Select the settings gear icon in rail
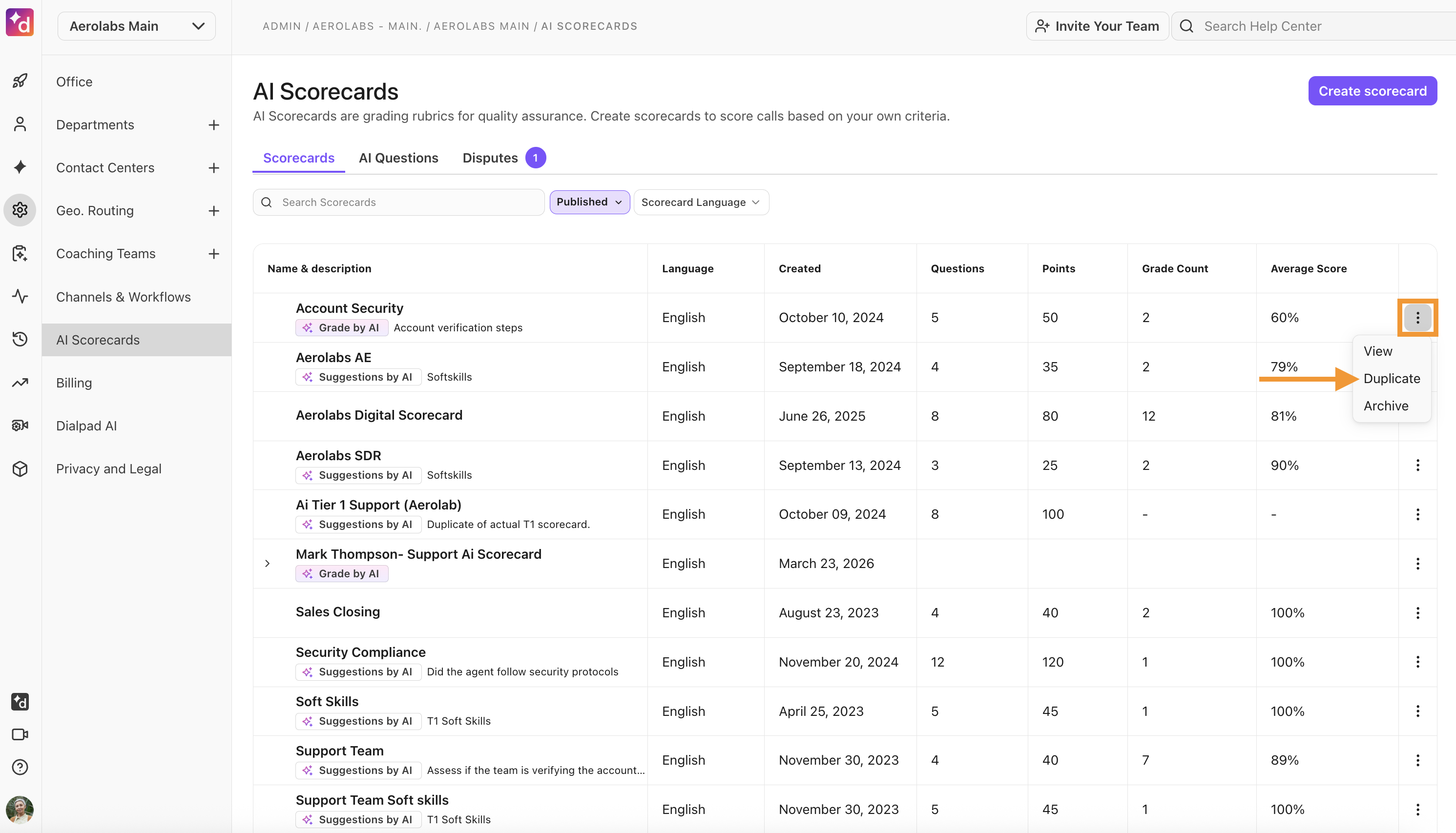 coord(20,210)
